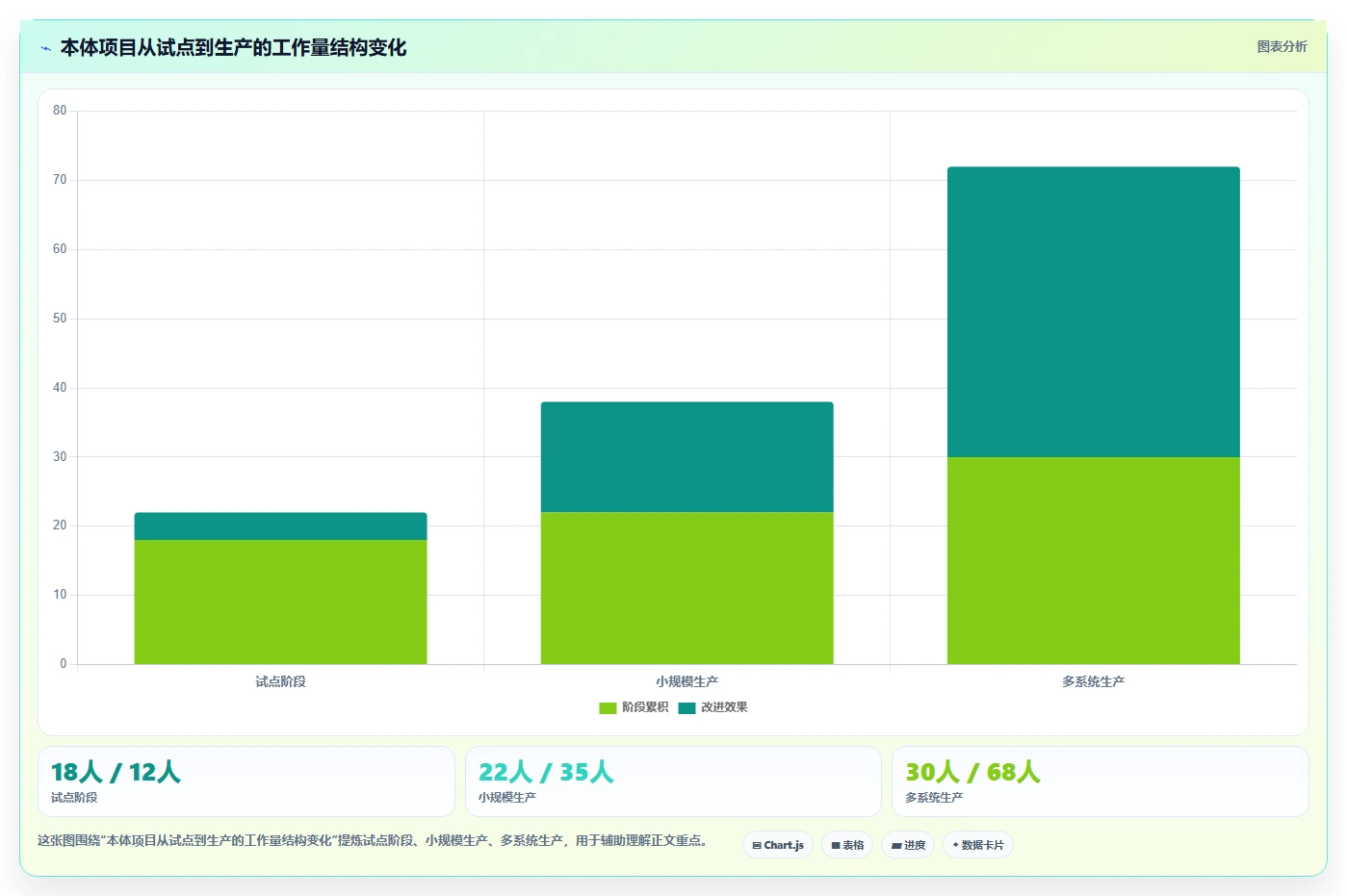Click the green bar segment for 多系统生产
The image size is (1347, 896).
tap(1094, 560)
